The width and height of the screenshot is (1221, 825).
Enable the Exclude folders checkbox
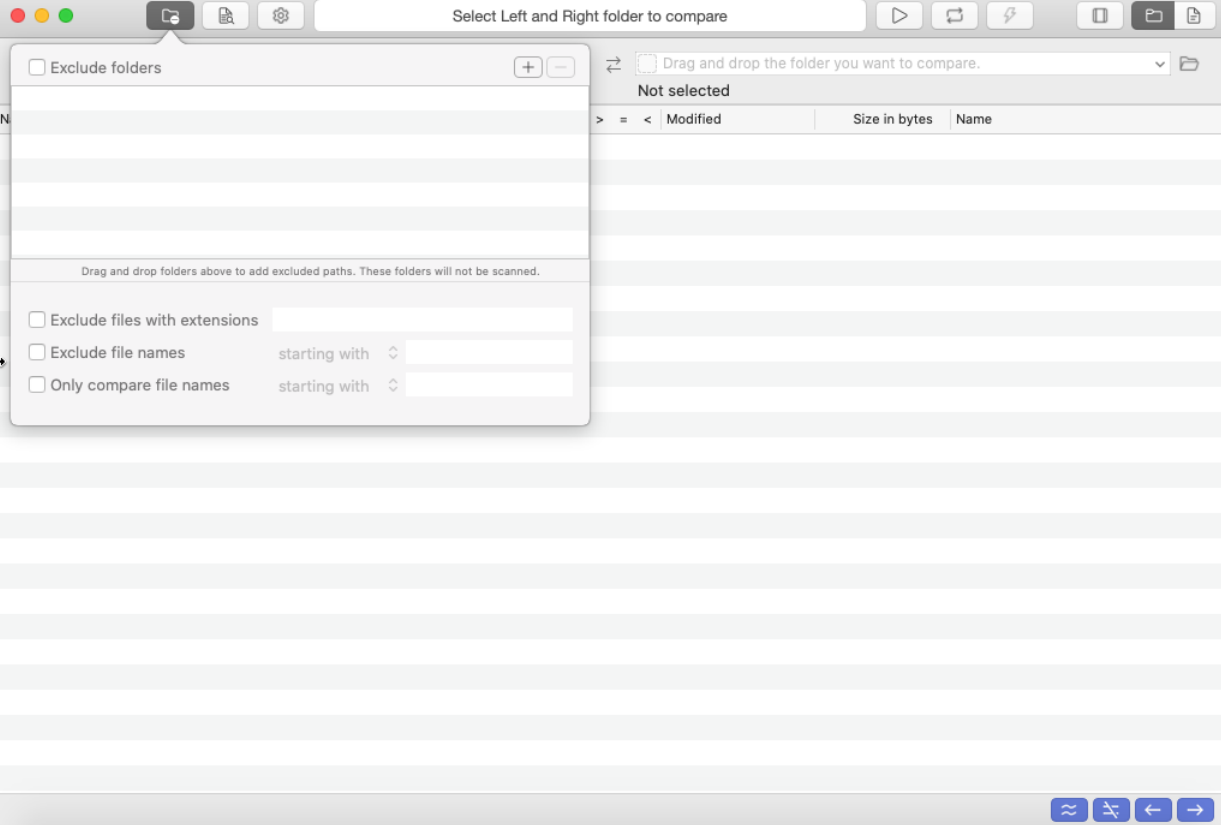pos(37,68)
